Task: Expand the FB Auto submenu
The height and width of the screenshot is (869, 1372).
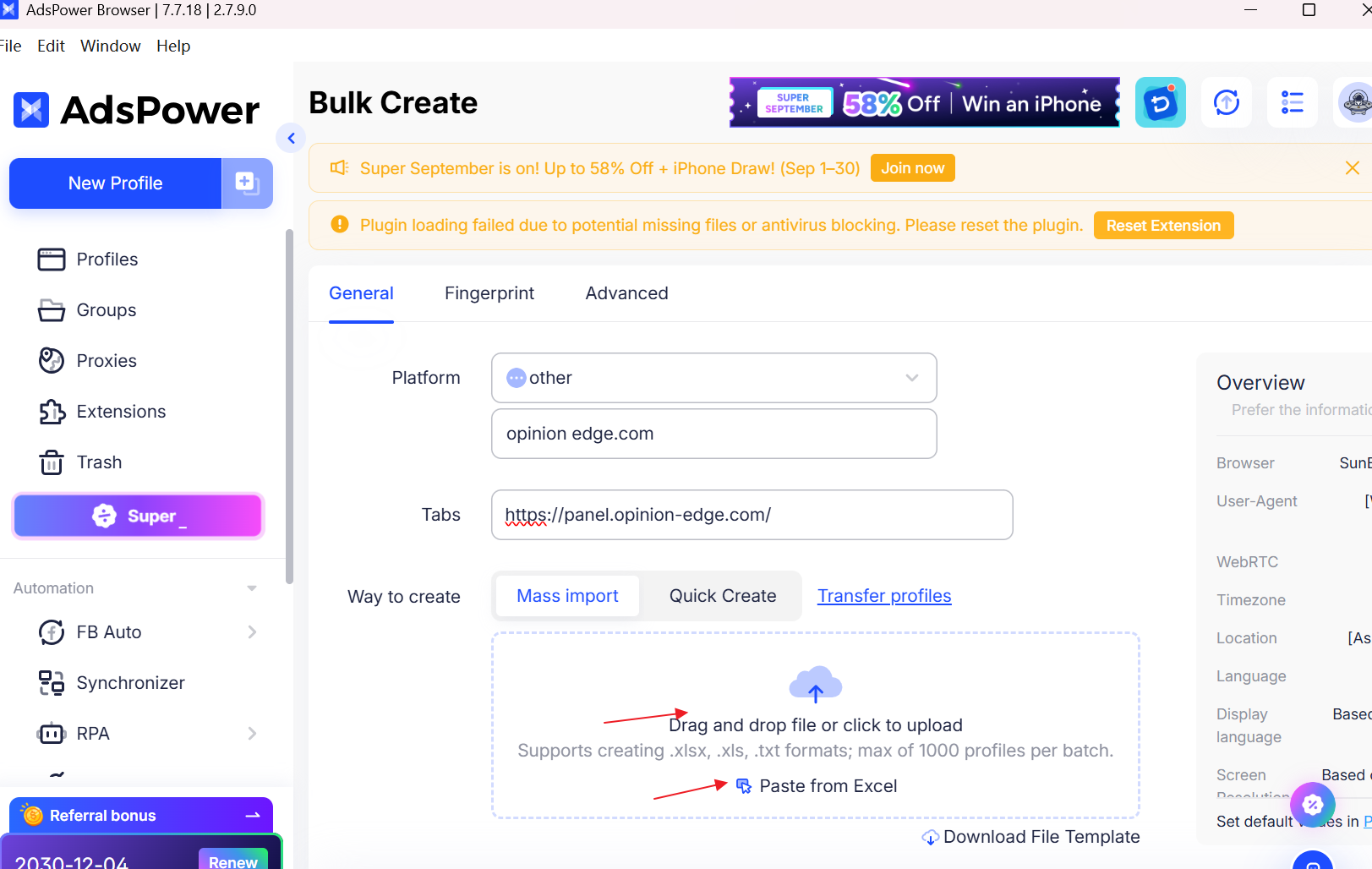Action: [251, 632]
